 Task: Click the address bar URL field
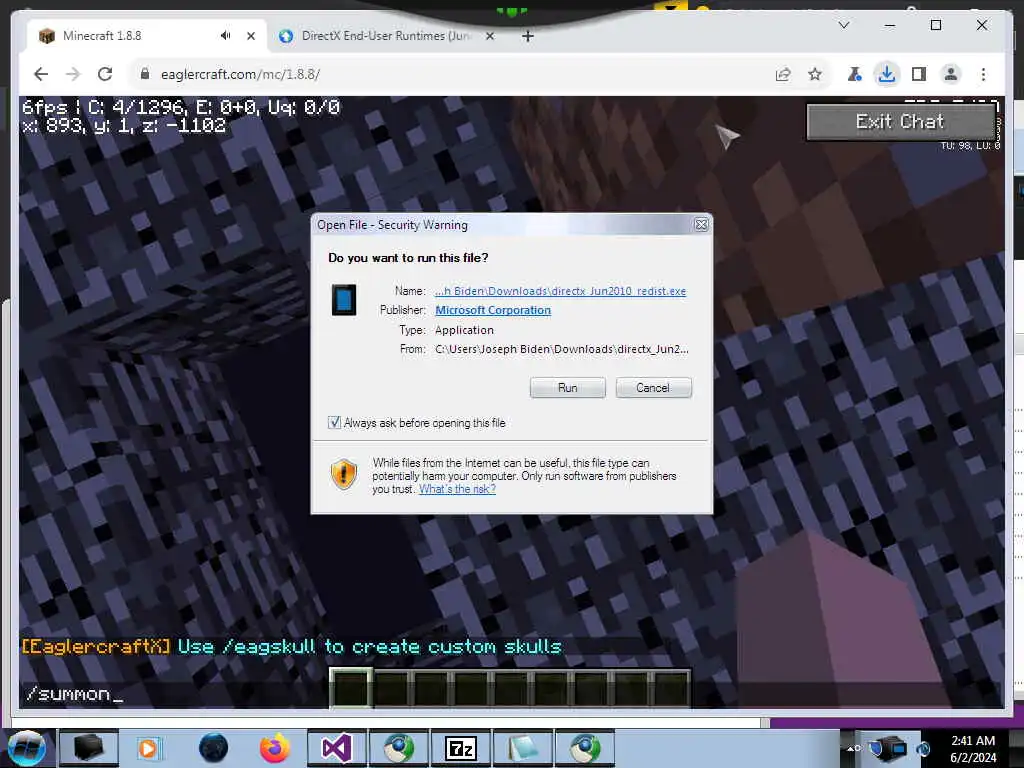click(451, 74)
